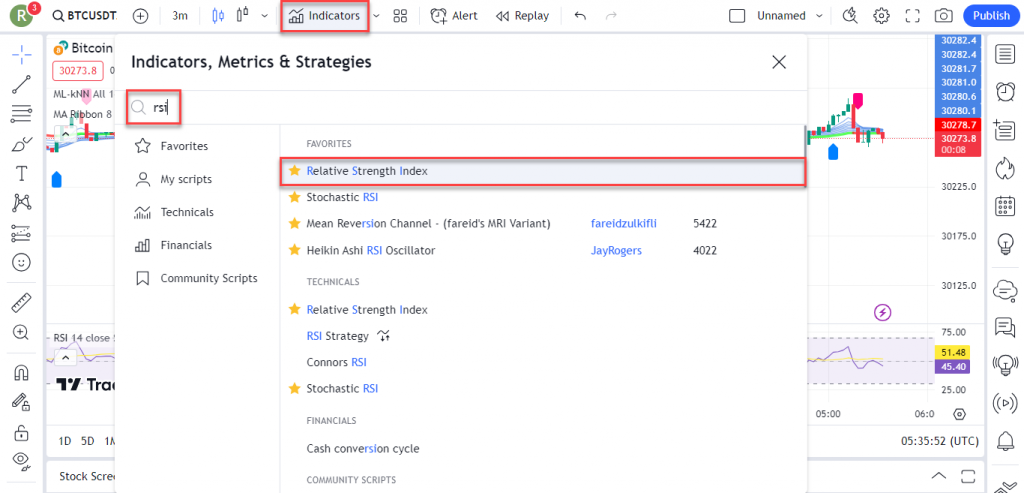Toggle stay in drawing mode

point(22,402)
